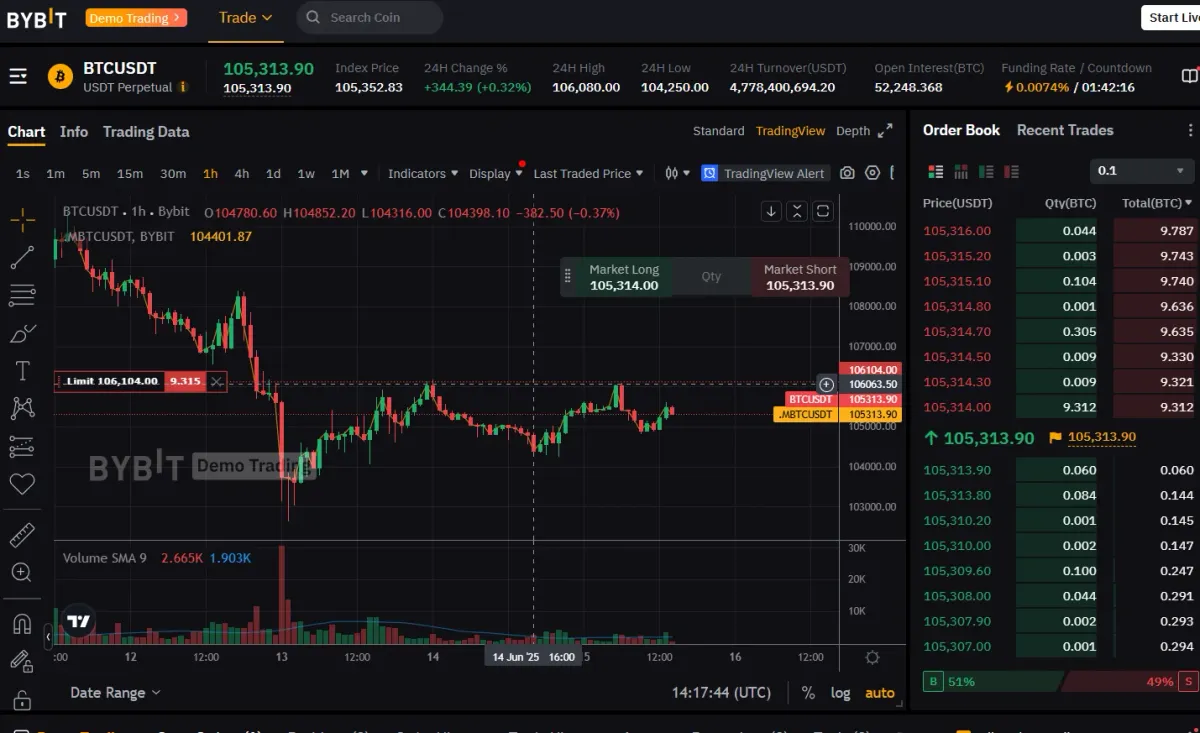Click the plus icon at 106063.50 price
1200x733 pixels.
click(826, 384)
